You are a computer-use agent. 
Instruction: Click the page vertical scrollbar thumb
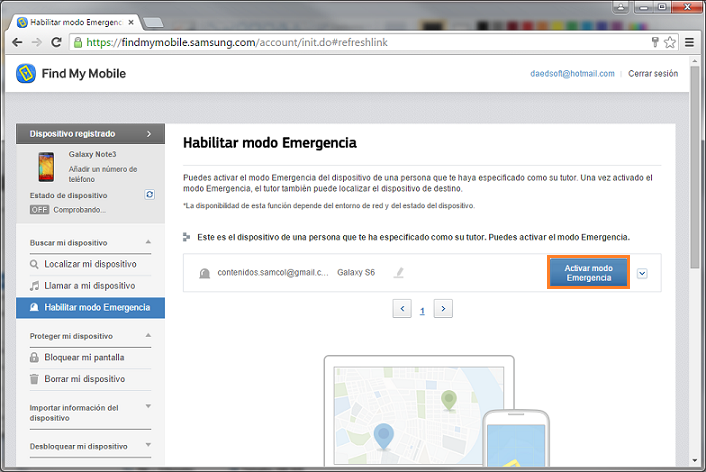[695, 167]
